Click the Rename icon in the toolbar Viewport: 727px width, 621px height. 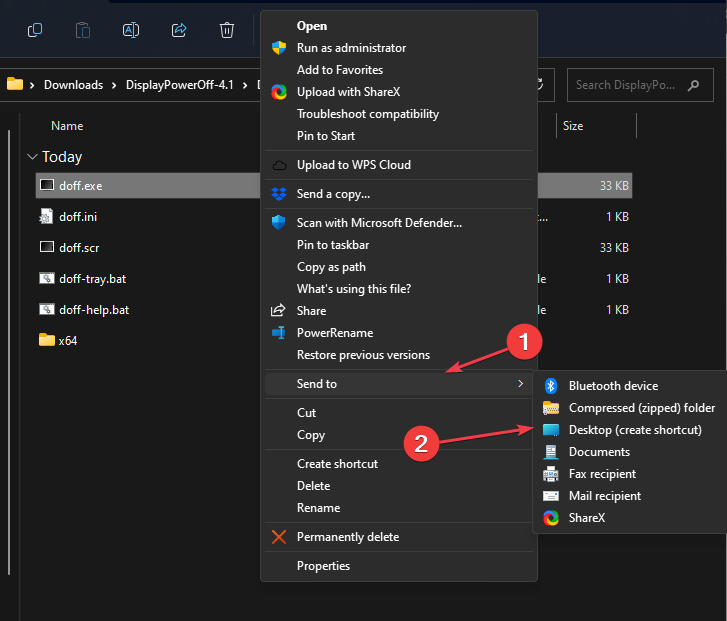coord(131,30)
